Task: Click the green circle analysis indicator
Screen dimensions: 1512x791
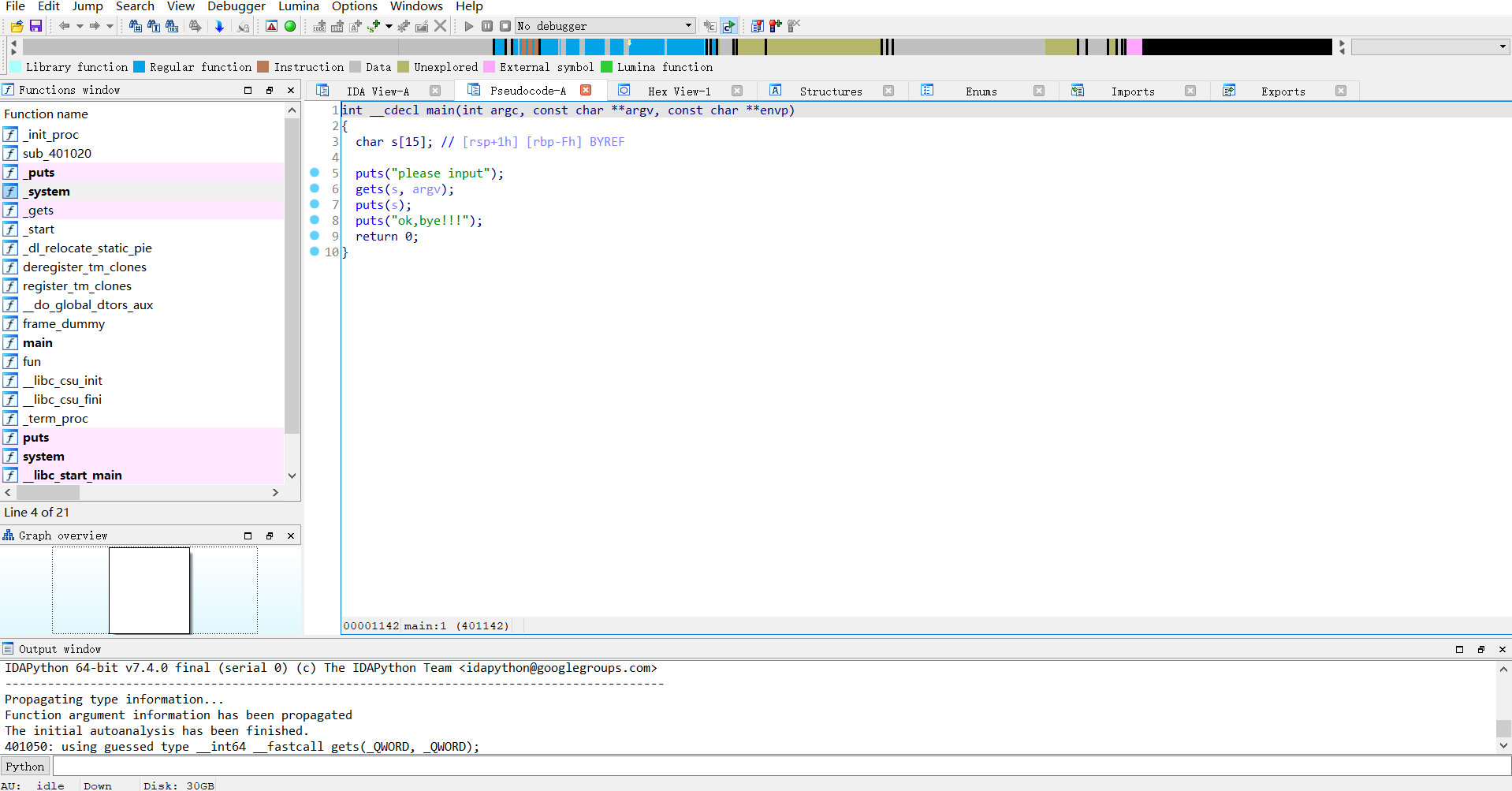Action: pos(290,26)
